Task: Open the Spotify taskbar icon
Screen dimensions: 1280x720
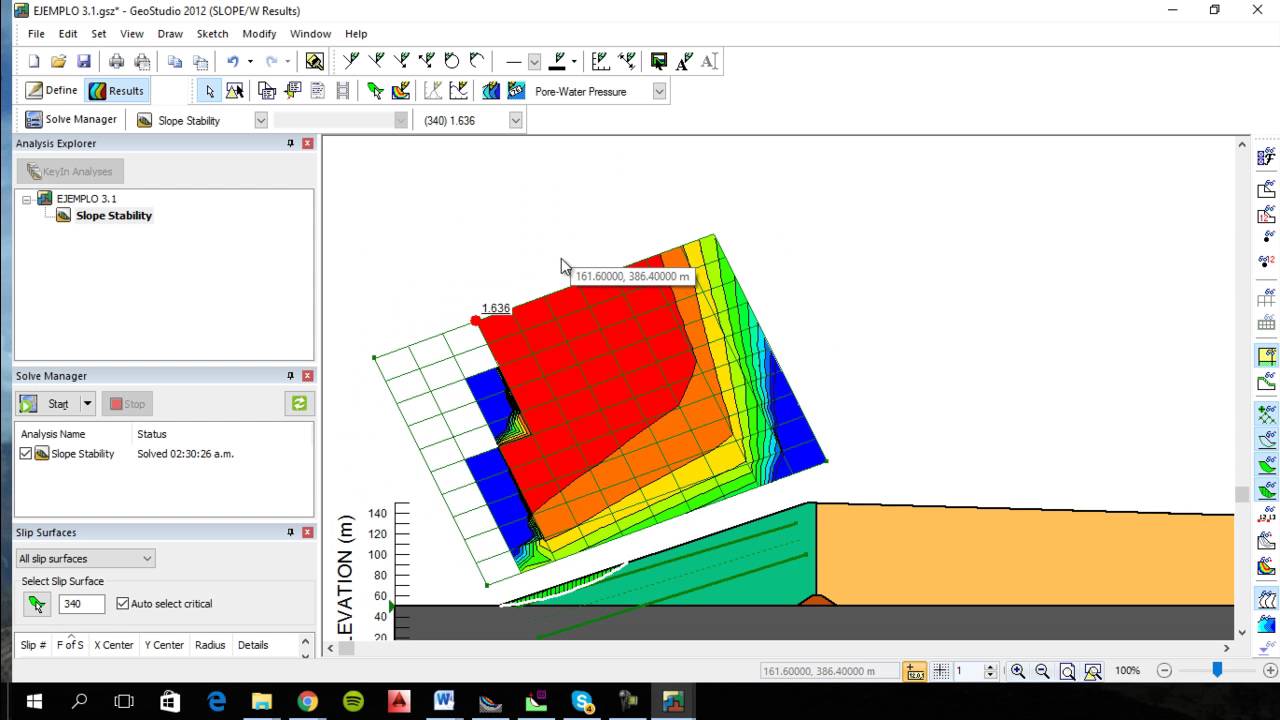Action: 353,702
